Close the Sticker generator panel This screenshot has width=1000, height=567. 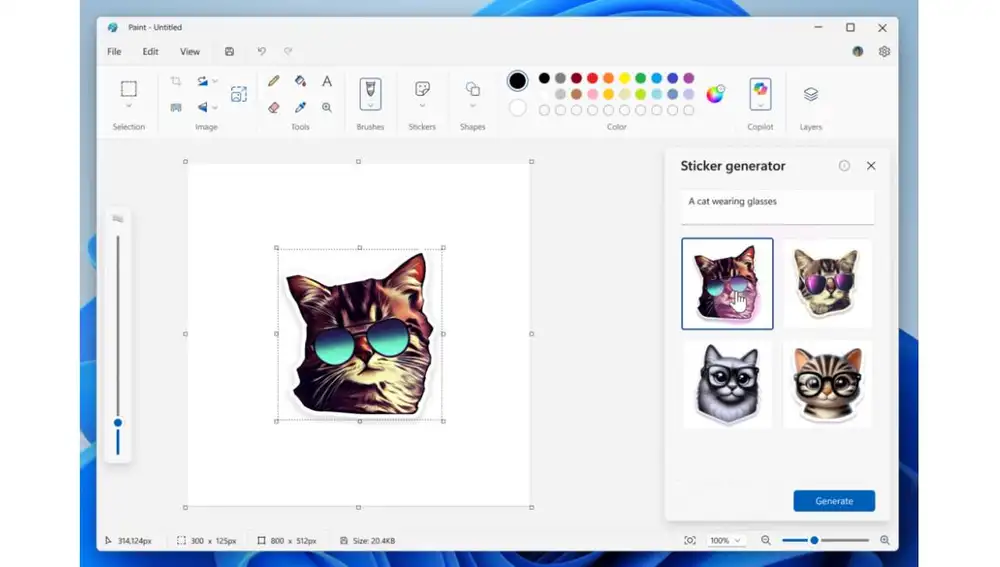pyautogui.click(x=871, y=166)
